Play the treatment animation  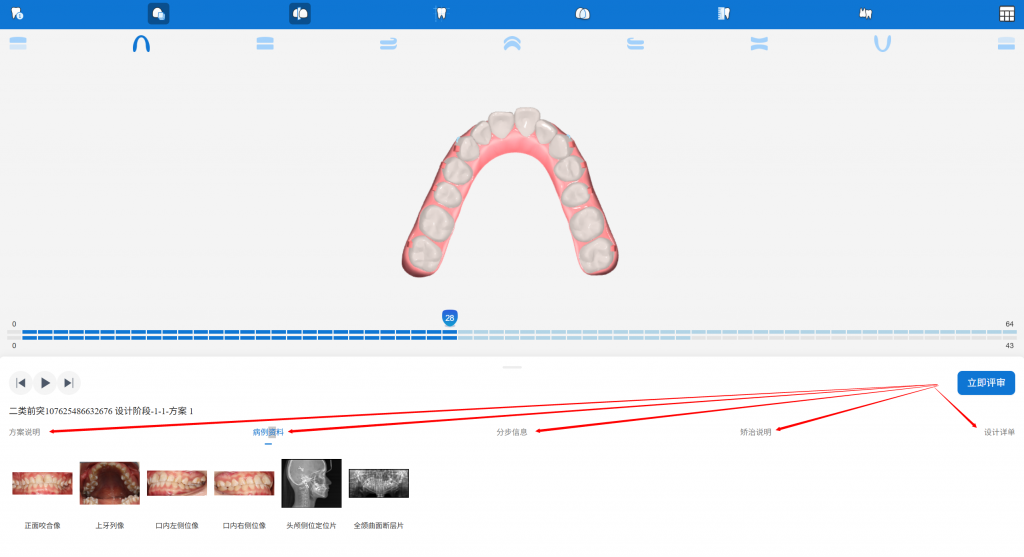click(x=45, y=383)
